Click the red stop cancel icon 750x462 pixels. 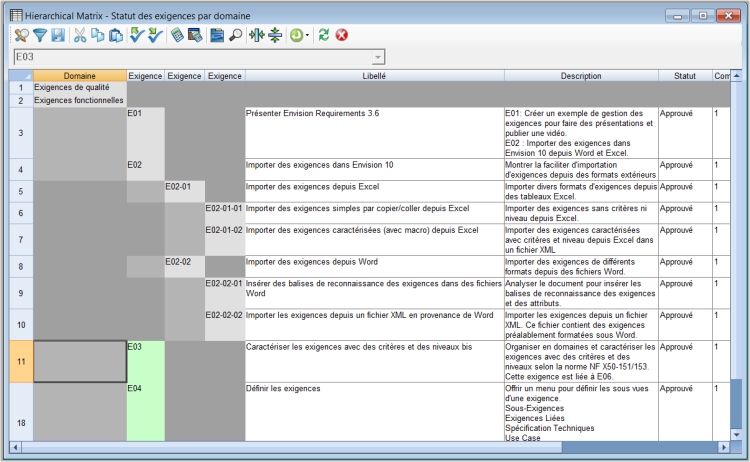coord(342,35)
